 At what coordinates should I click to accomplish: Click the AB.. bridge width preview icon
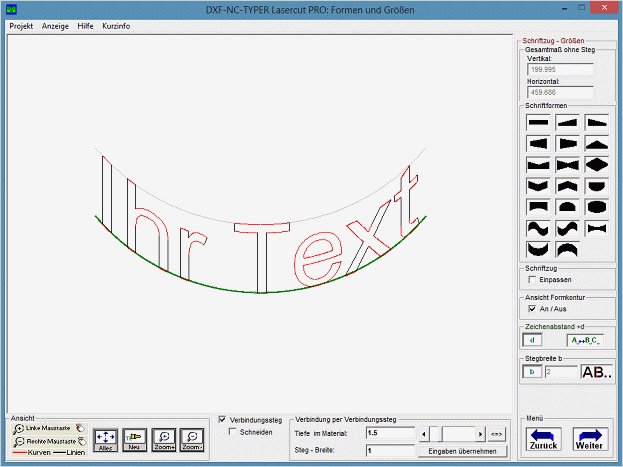(596, 372)
